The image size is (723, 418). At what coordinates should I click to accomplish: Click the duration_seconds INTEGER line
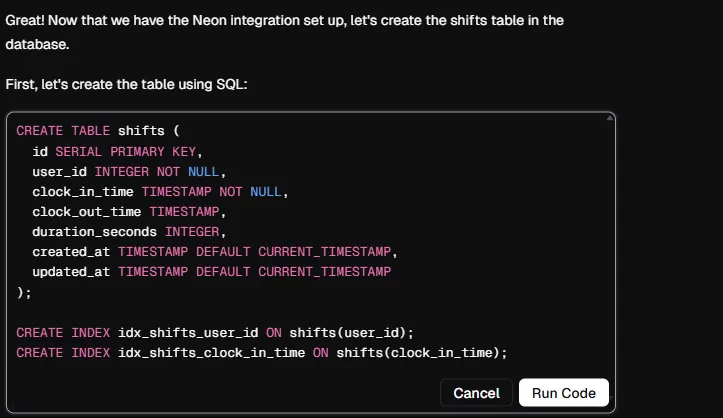tap(129, 232)
